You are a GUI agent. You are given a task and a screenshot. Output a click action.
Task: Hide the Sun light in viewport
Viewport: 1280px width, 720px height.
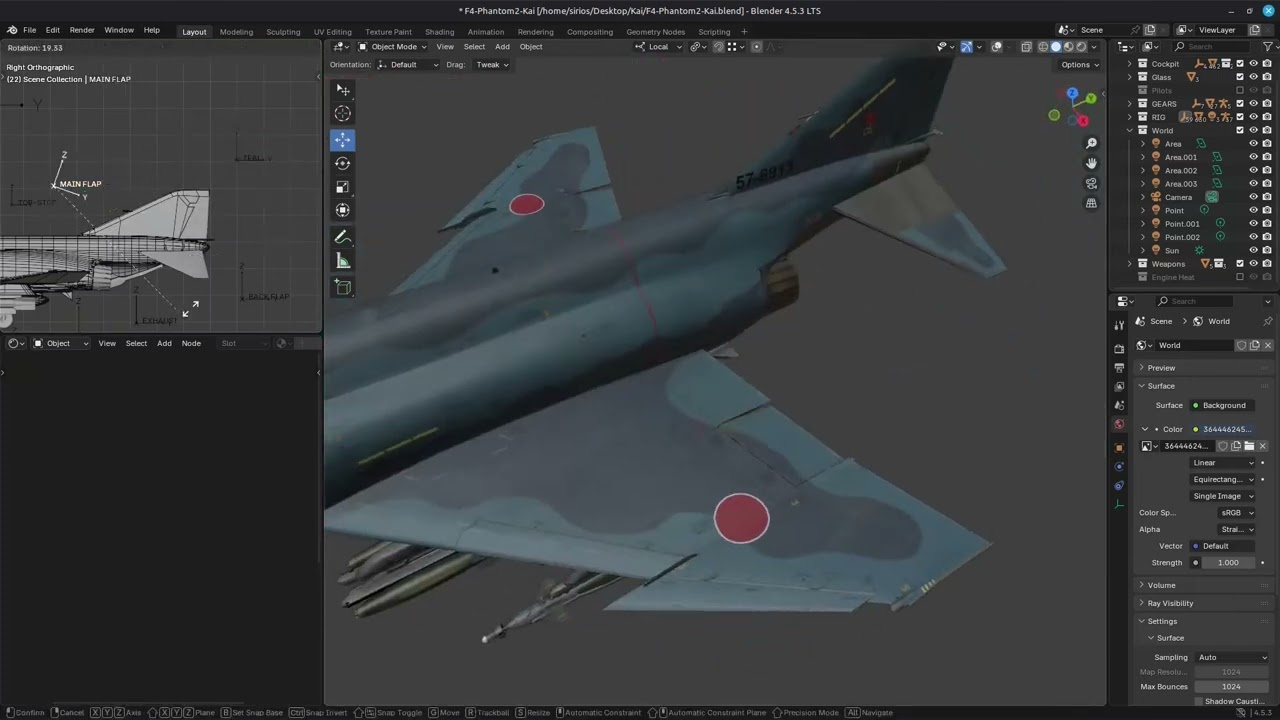tap(1253, 250)
